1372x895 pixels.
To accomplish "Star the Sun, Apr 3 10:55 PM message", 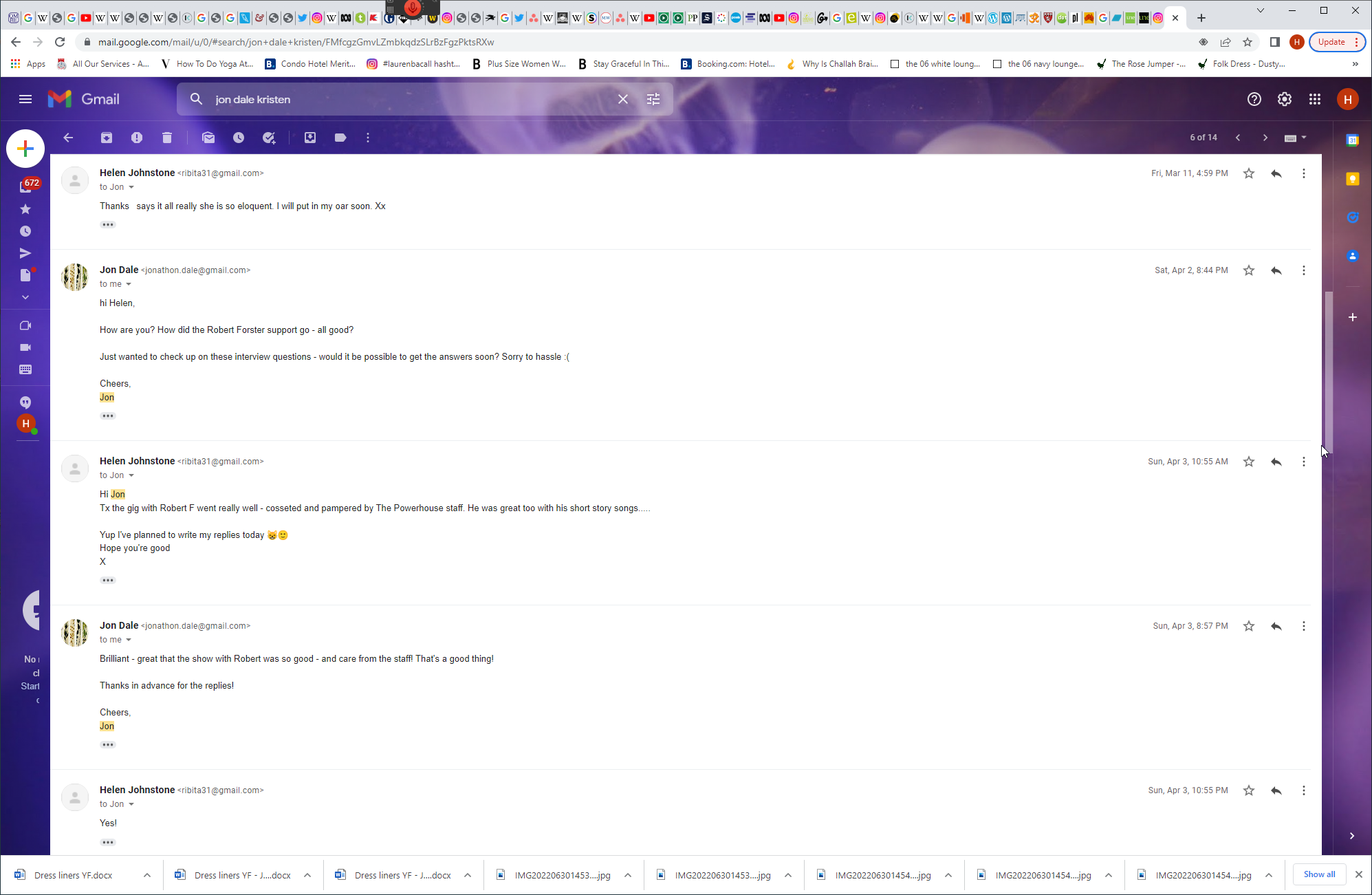I will pos(1249,790).
